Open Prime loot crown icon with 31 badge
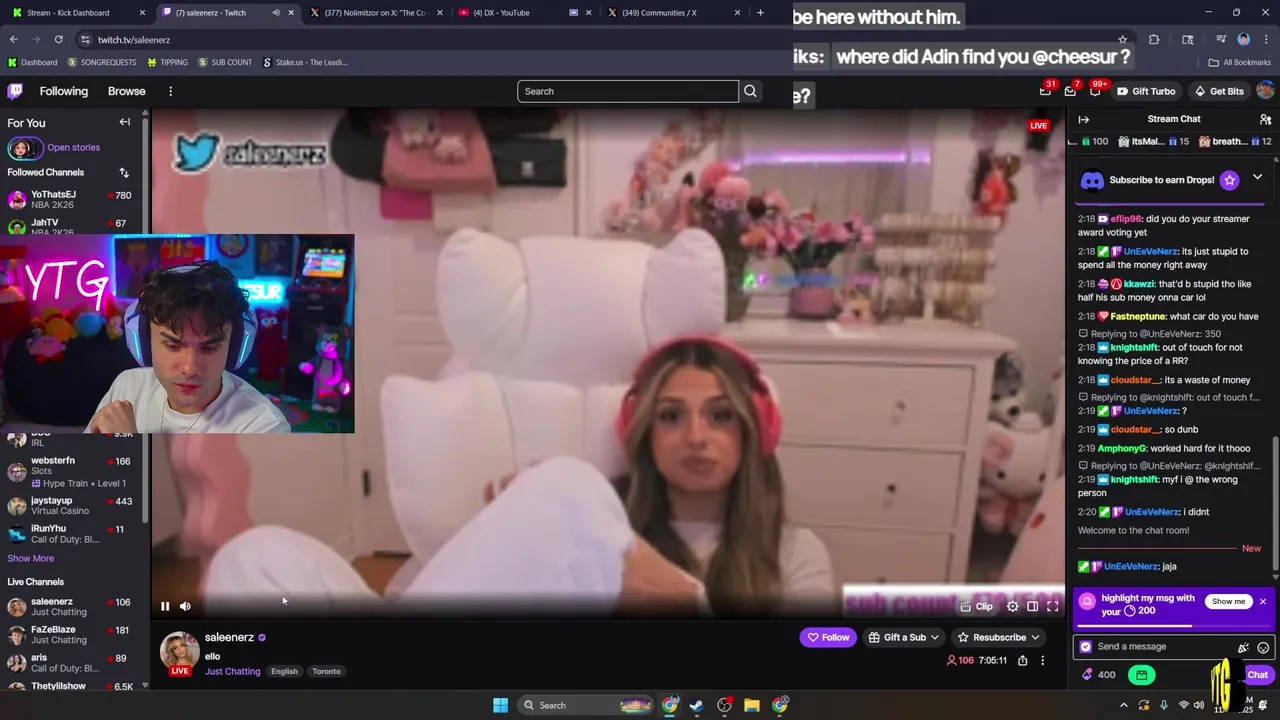1280x720 pixels. [1045, 91]
